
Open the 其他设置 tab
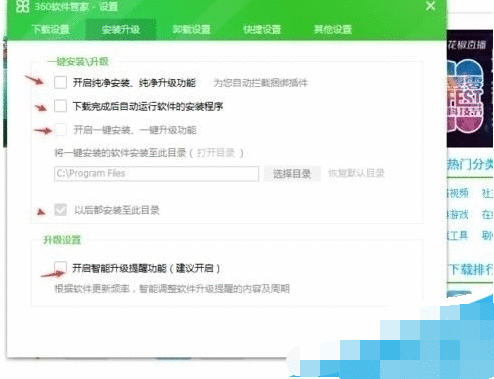tap(333, 29)
